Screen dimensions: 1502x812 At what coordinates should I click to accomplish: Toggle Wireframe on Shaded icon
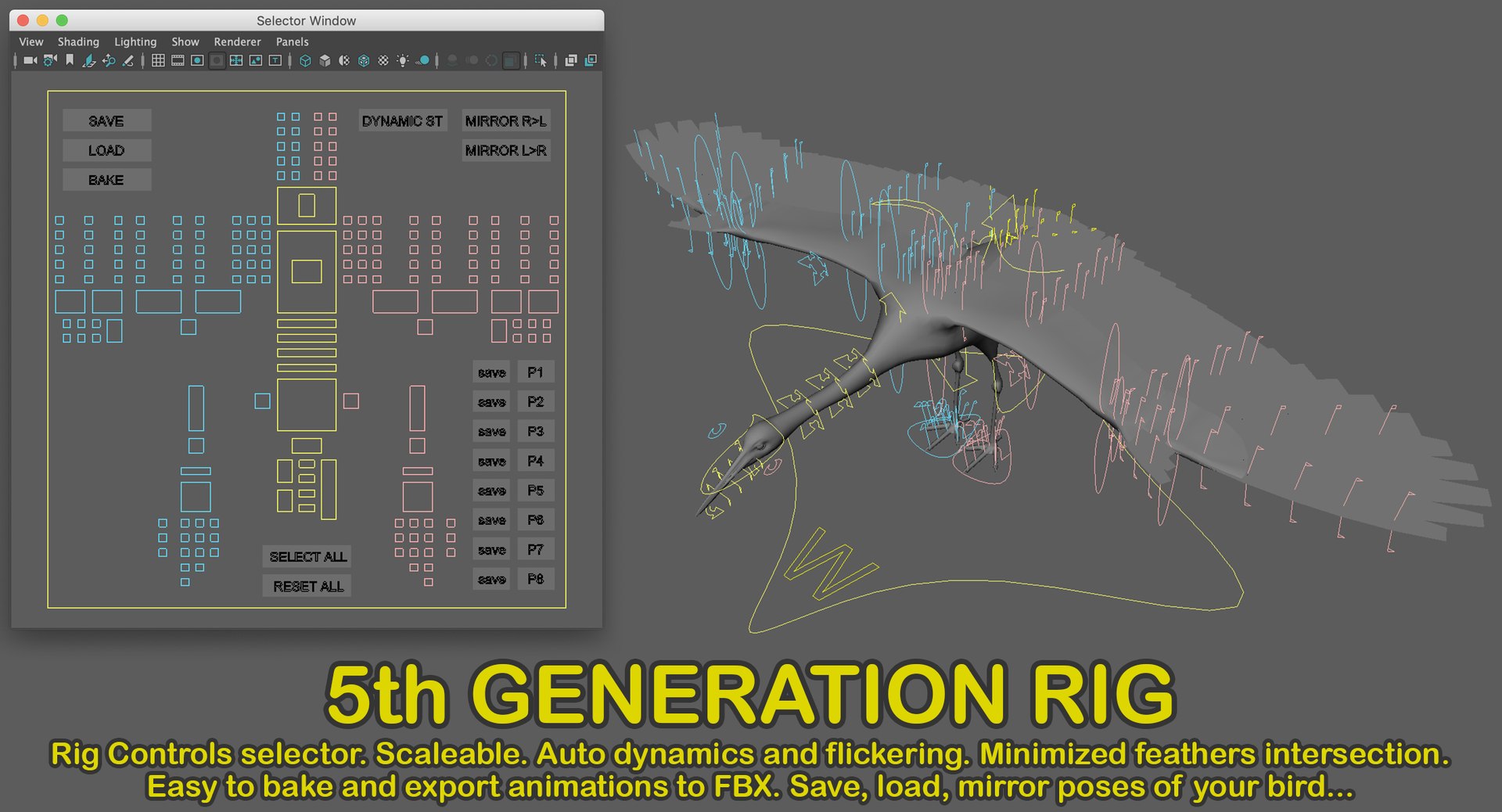[x=364, y=60]
